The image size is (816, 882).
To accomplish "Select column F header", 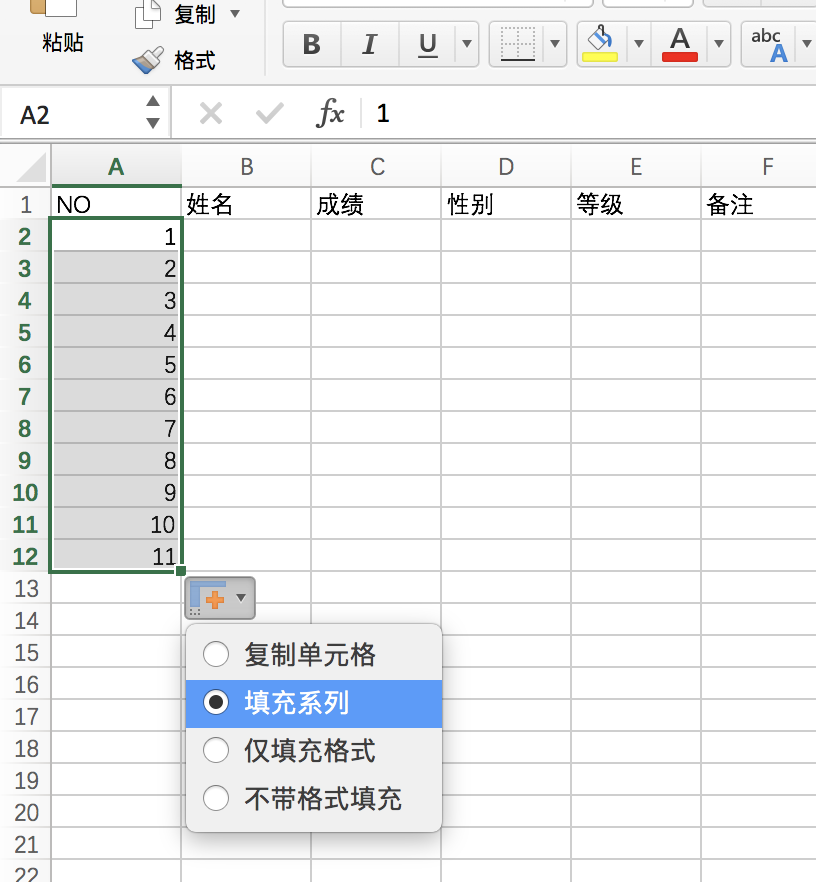I will pos(759,167).
